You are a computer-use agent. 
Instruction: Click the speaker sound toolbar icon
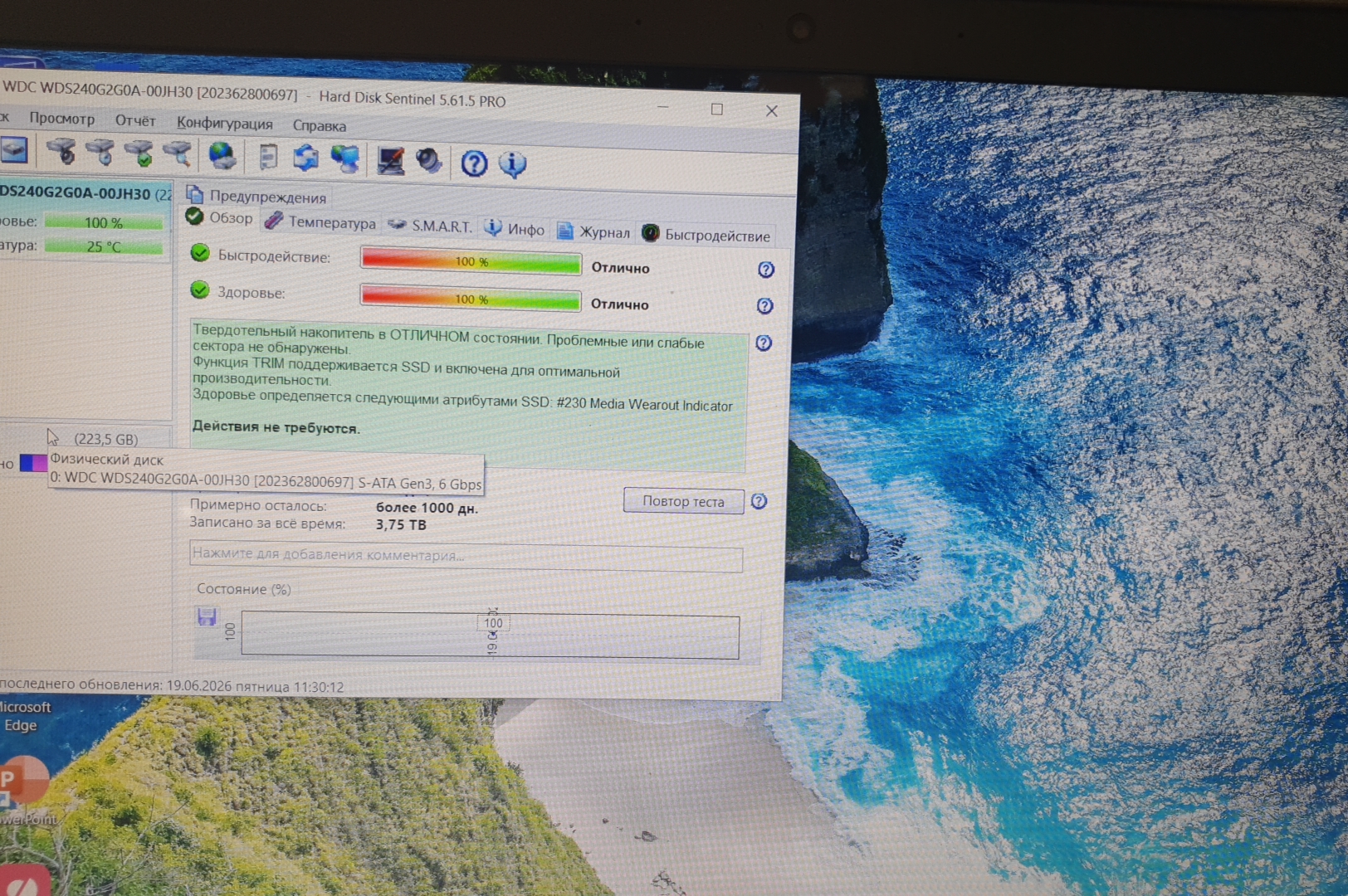click(x=429, y=161)
